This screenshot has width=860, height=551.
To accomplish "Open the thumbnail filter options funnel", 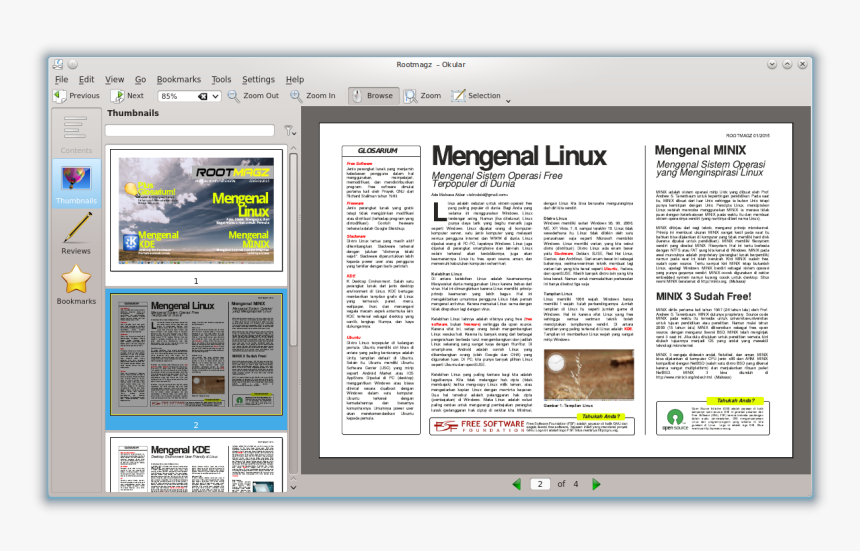I will (x=290, y=130).
